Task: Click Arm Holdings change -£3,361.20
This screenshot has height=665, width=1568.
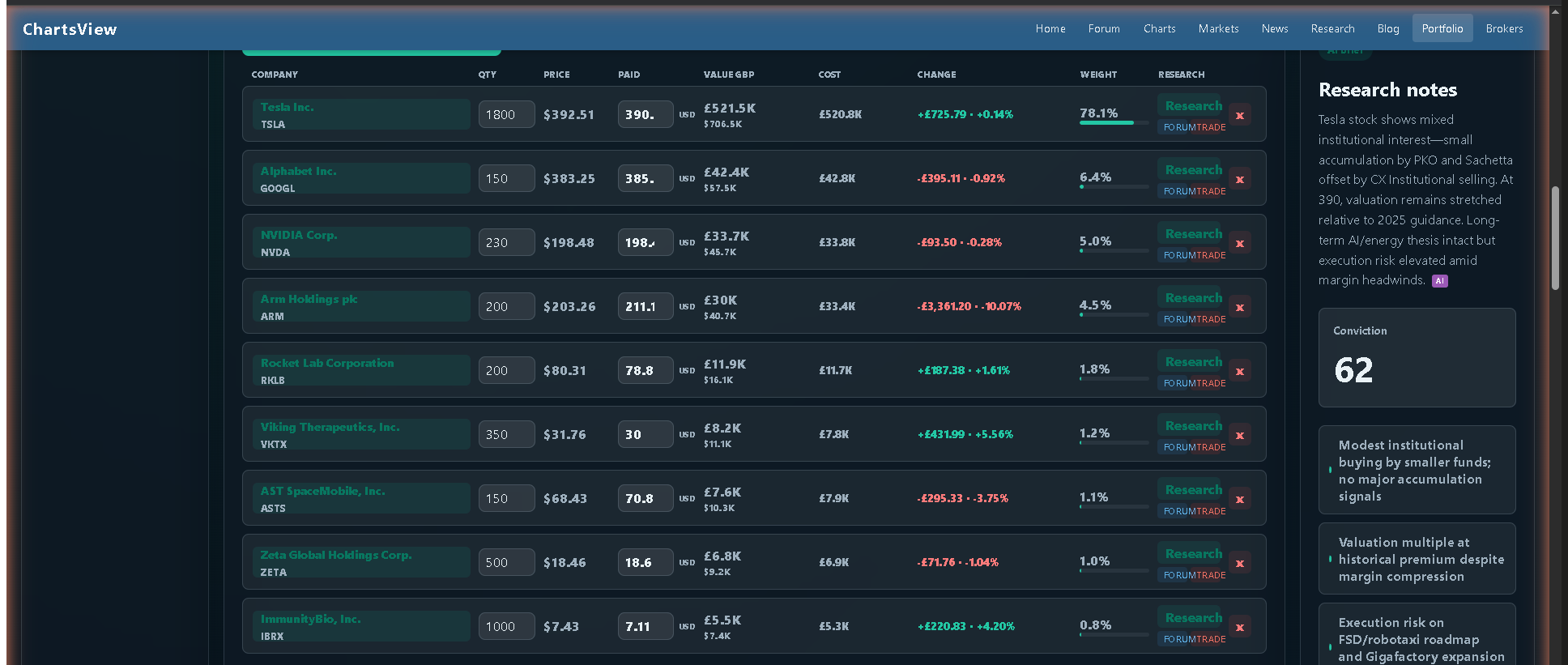Action: click(x=969, y=306)
